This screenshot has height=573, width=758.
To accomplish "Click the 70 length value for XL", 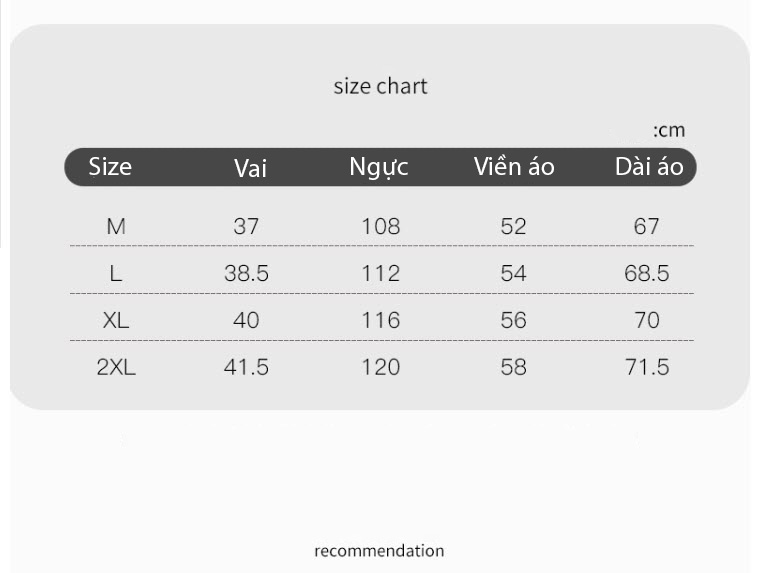I will [x=647, y=320].
